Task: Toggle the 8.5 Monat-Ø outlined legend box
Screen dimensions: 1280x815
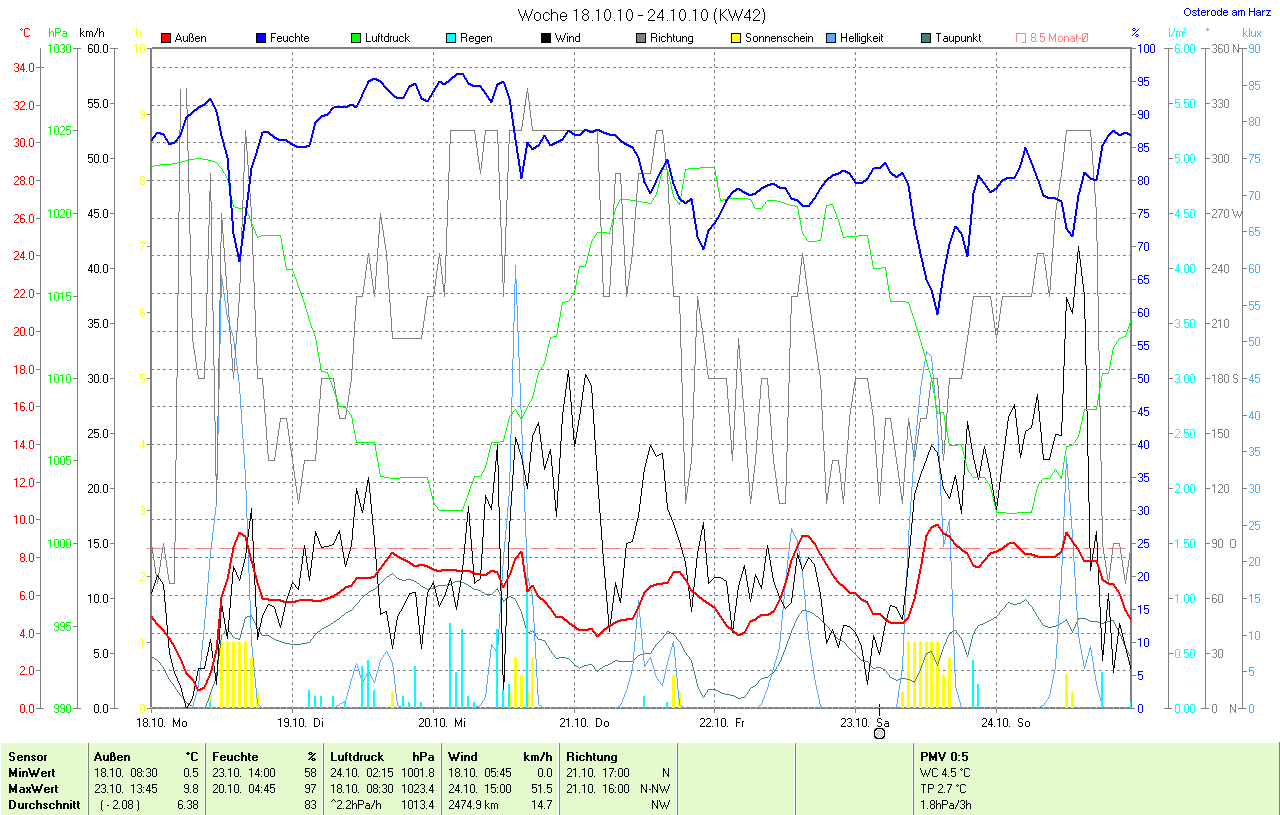Action: point(1021,38)
